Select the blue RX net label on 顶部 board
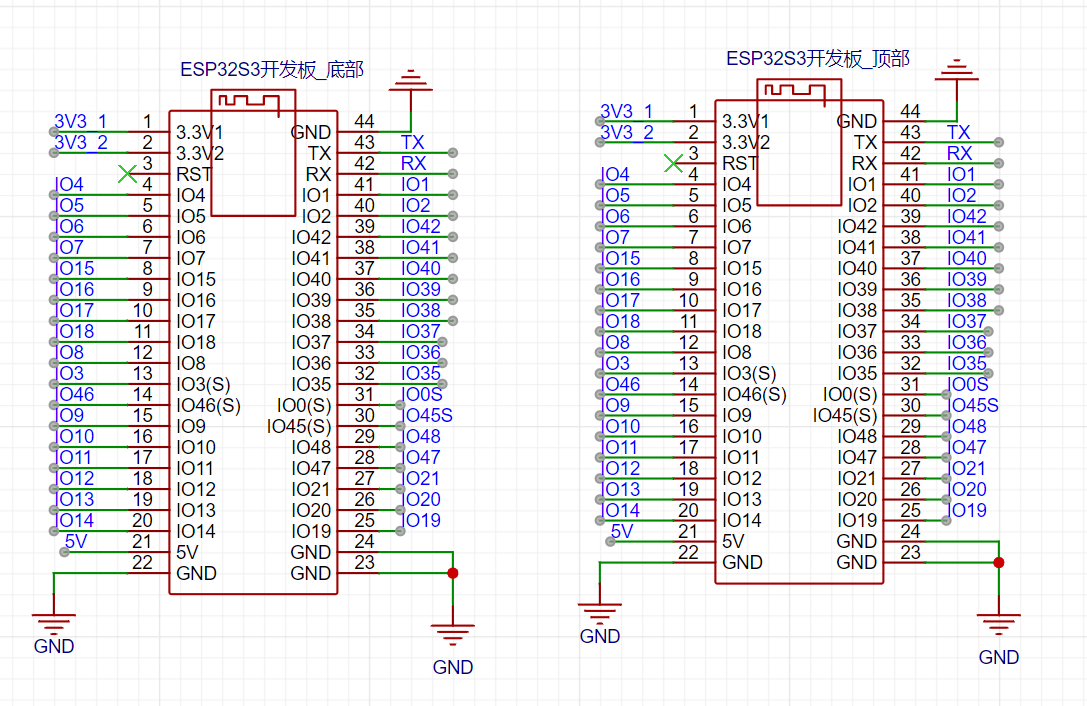The height and width of the screenshot is (706, 1087). pos(960,153)
